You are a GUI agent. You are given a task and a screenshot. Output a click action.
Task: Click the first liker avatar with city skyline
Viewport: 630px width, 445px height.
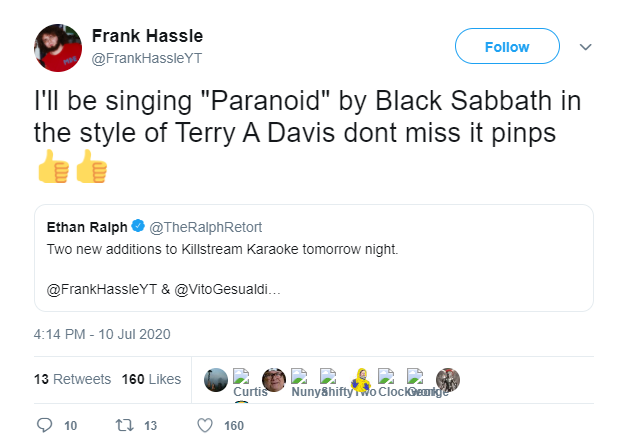[x=216, y=380]
